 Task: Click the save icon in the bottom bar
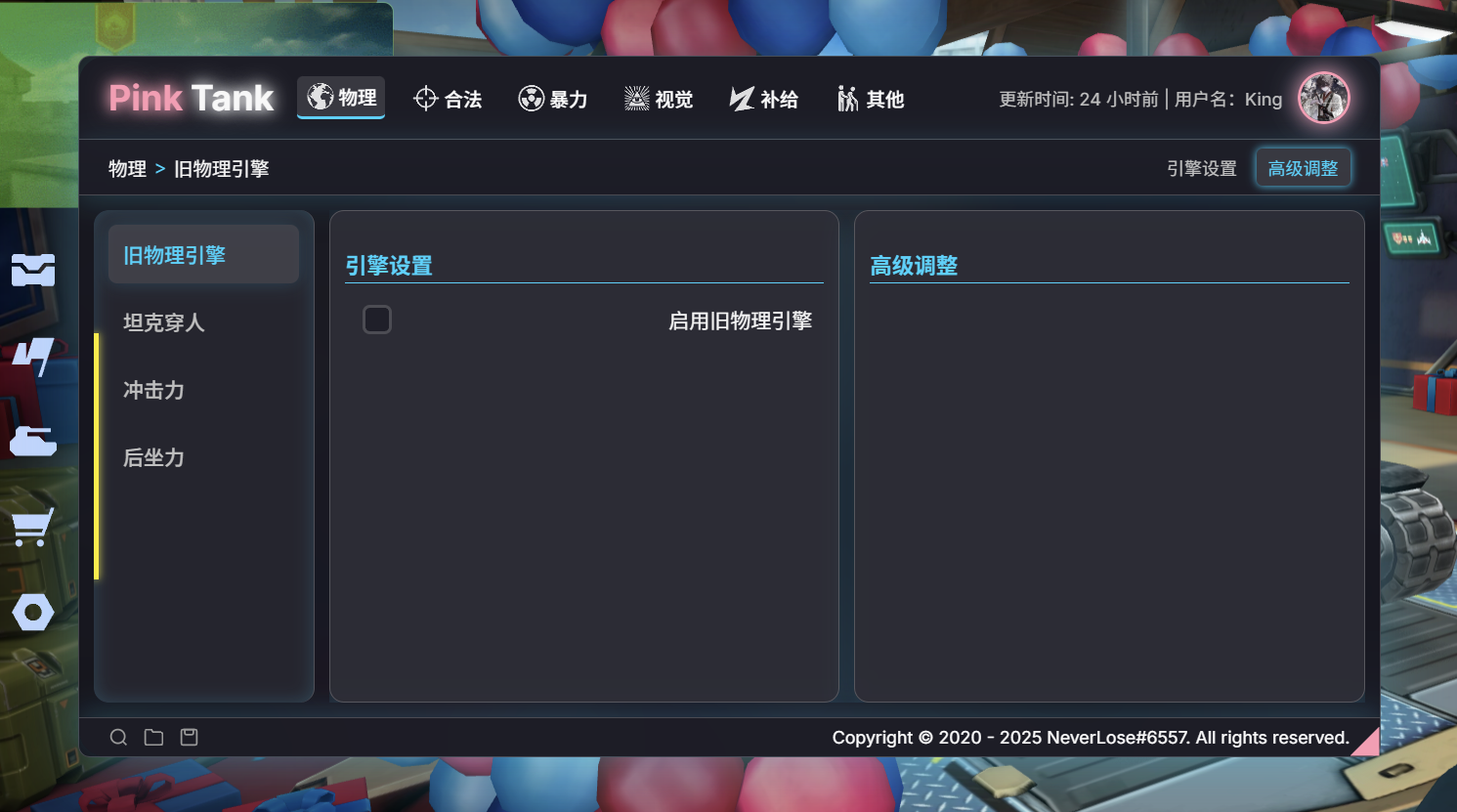point(189,737)
